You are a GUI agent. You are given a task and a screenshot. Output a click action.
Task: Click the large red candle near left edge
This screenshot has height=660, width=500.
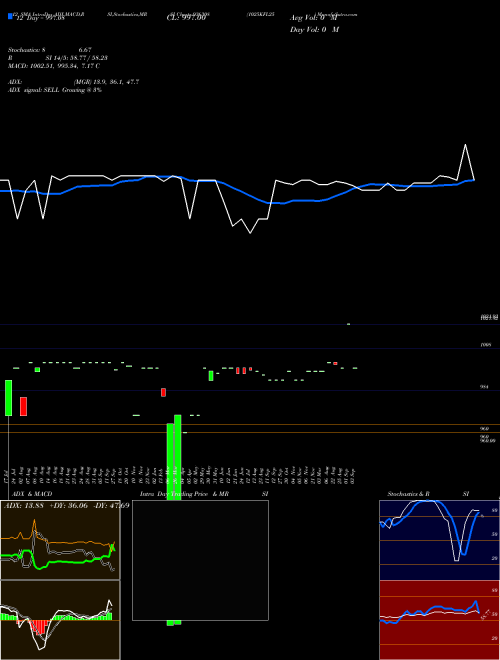tap(24, 406)
